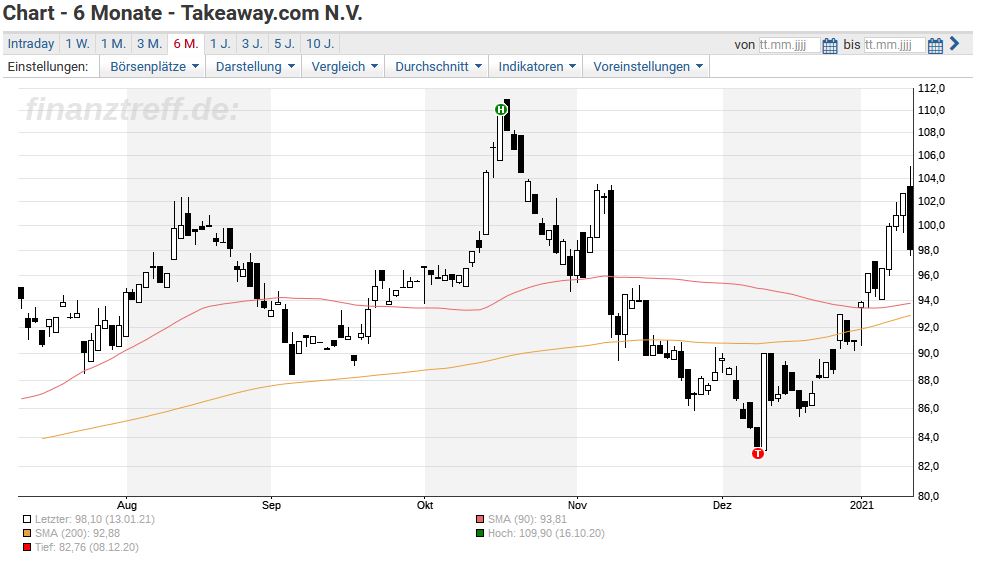Click 'Tief: 82,76 (08.12.20)' legend text

coord(87,547)
